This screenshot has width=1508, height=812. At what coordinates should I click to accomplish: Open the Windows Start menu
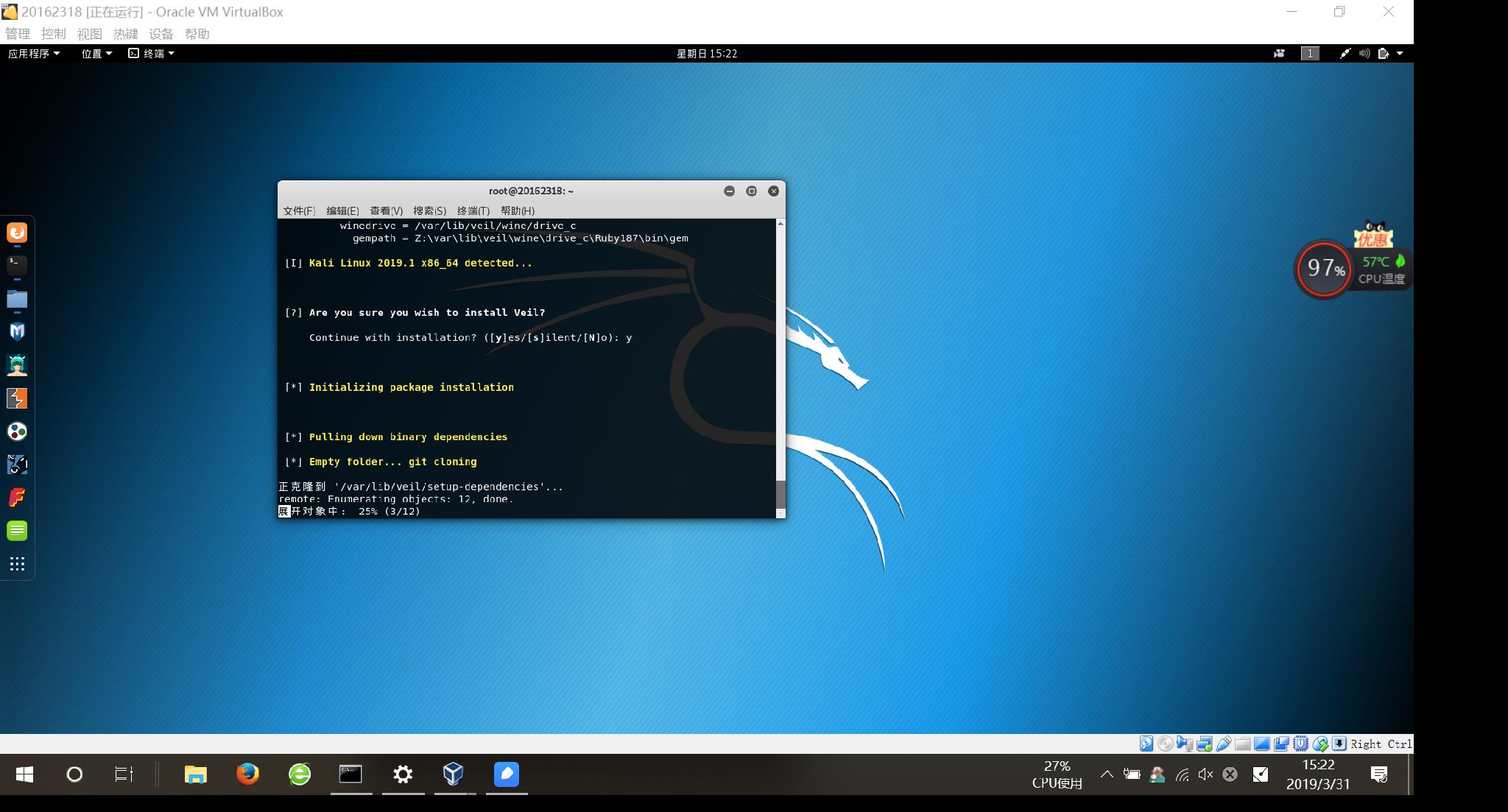point(24,774)
